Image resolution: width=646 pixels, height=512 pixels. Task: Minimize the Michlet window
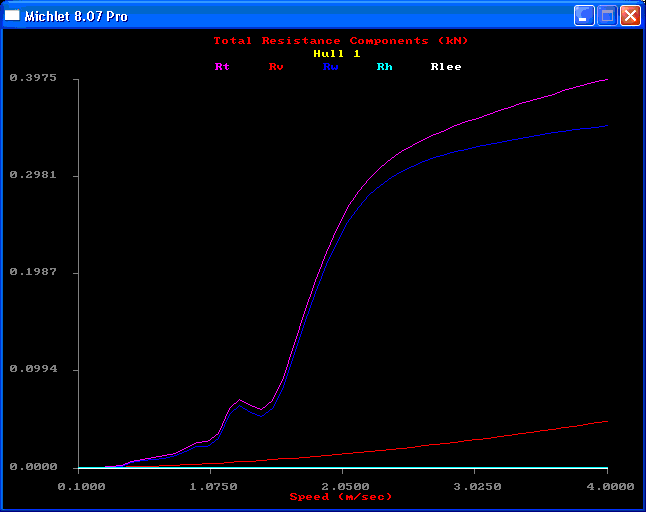(x=584, y=16)
